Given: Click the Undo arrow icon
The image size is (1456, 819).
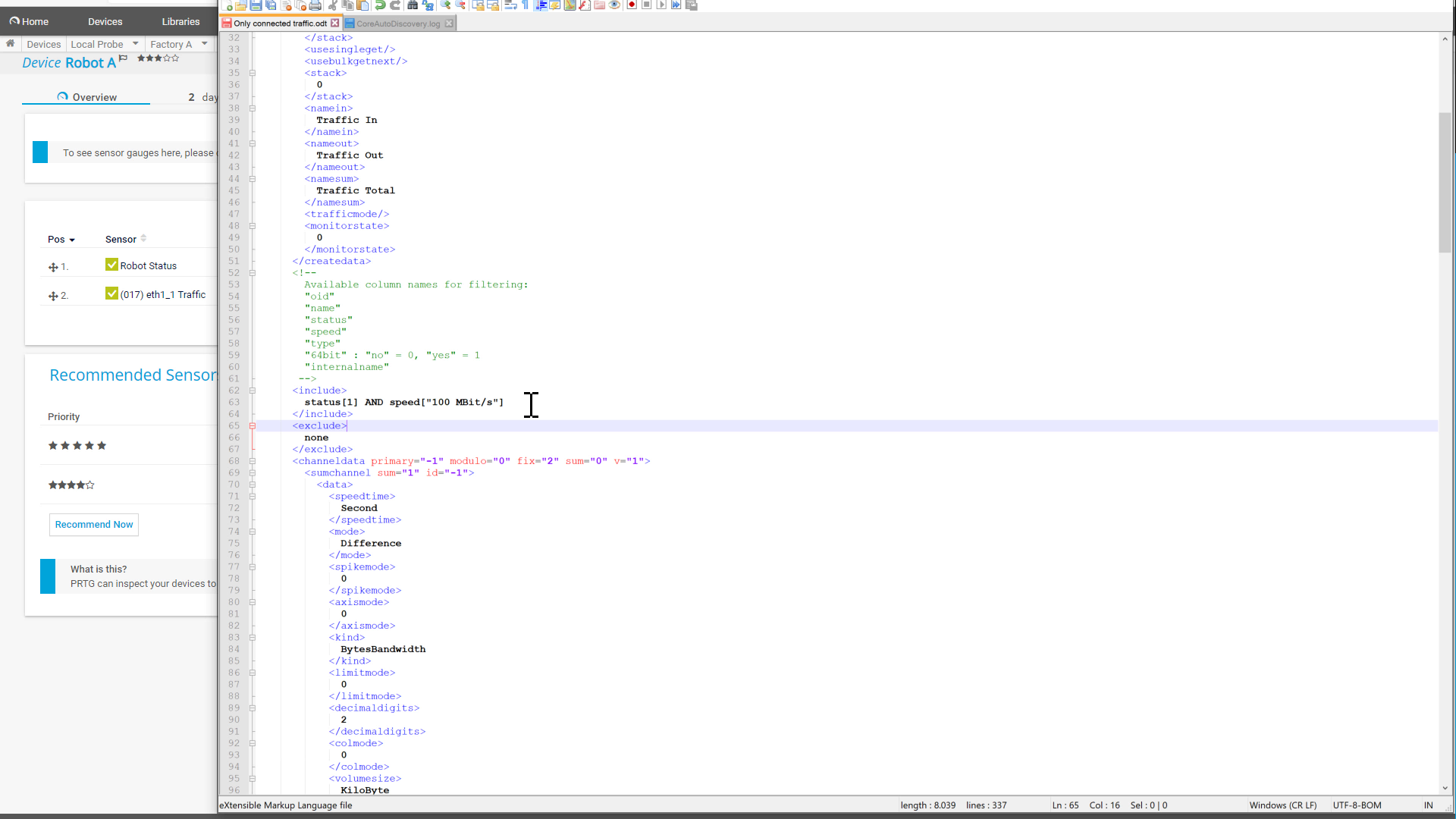Looking at the screenshot, I should (381, 5).
